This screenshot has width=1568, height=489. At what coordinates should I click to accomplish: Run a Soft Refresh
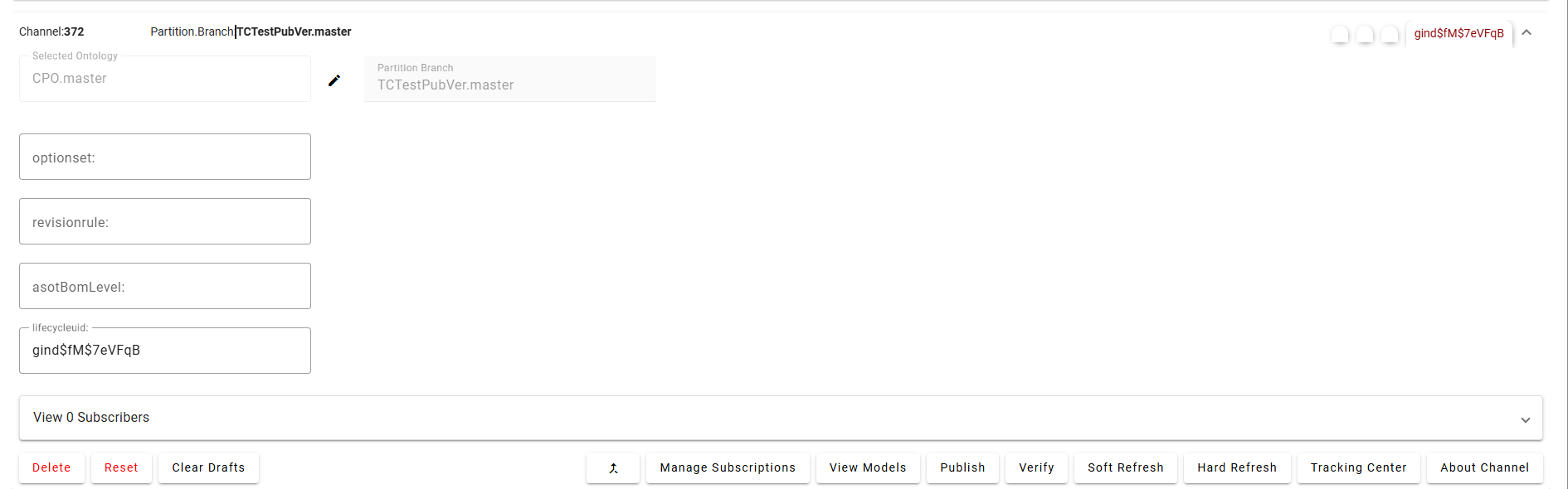tap(1126, 468)
